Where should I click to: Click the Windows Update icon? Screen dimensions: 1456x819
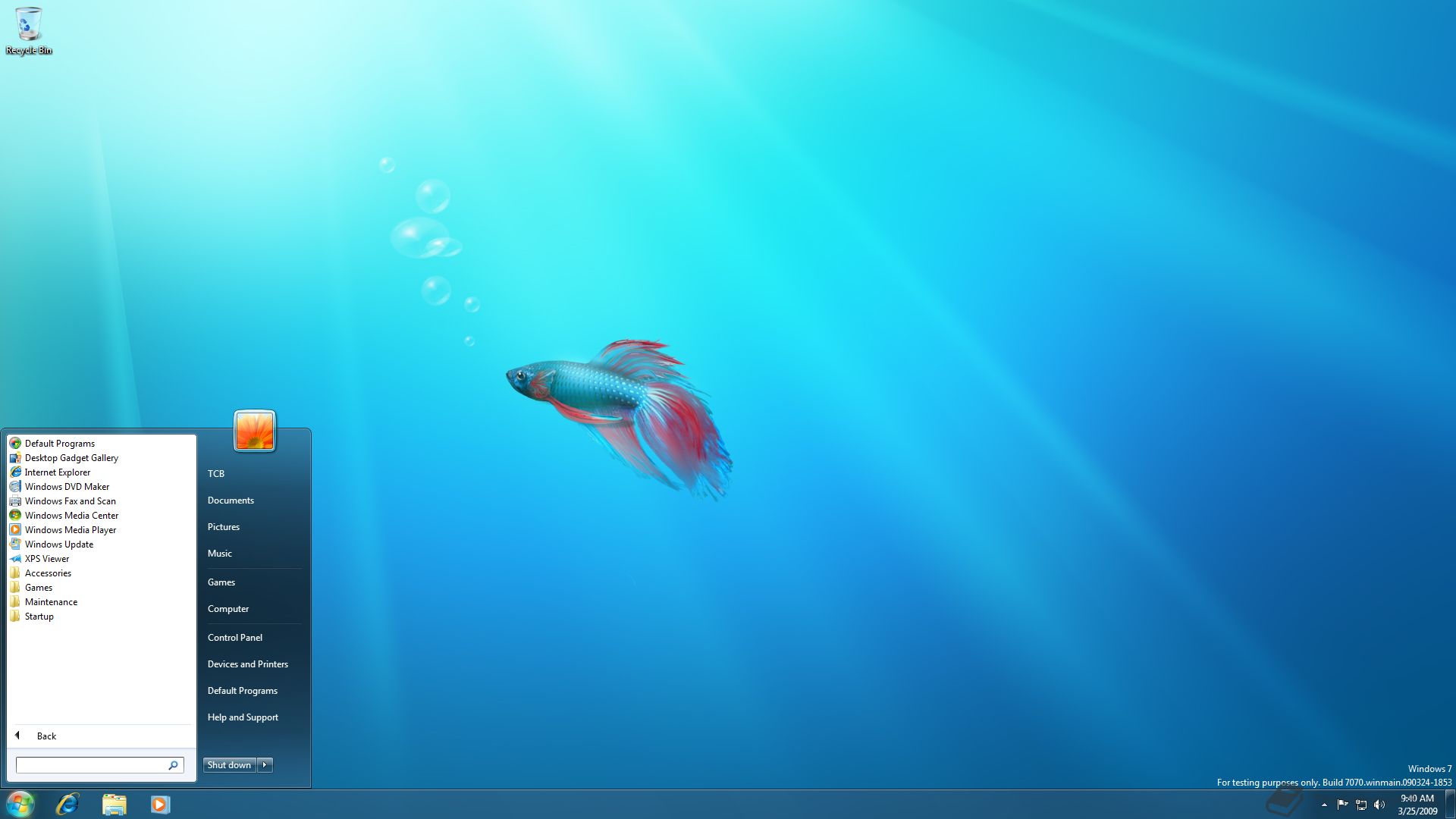pos(15,544)
